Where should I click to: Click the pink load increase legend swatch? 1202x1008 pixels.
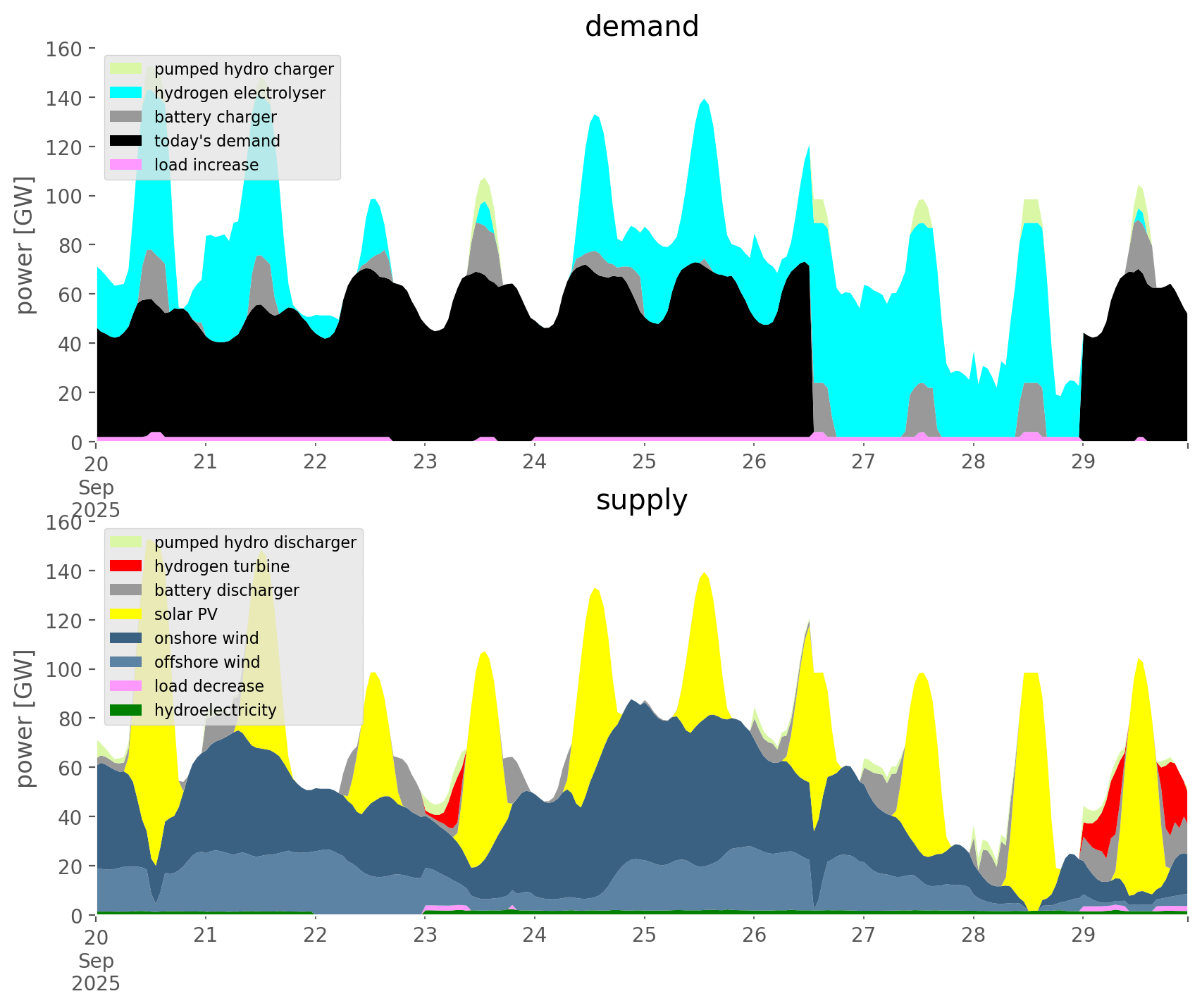click(x=127, y=165)
